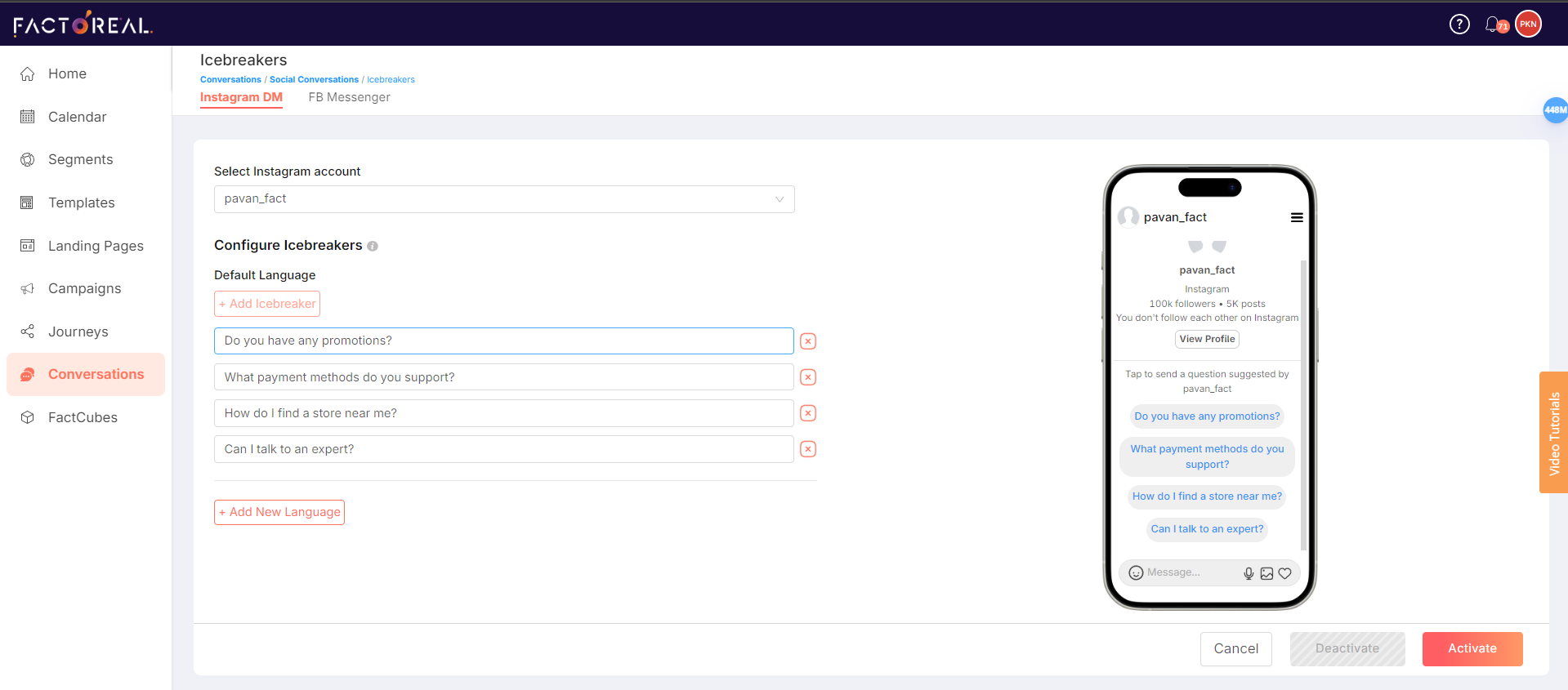The image size is (1568, 690).
Task: Click the Activate button
Action: point(1472,648)
